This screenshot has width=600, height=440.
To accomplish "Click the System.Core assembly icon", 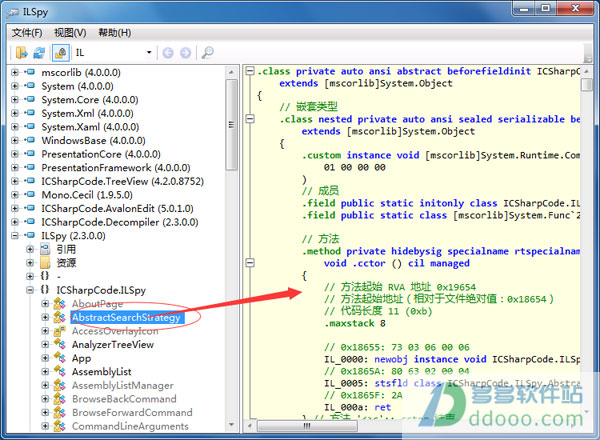I will click(29, 99).
